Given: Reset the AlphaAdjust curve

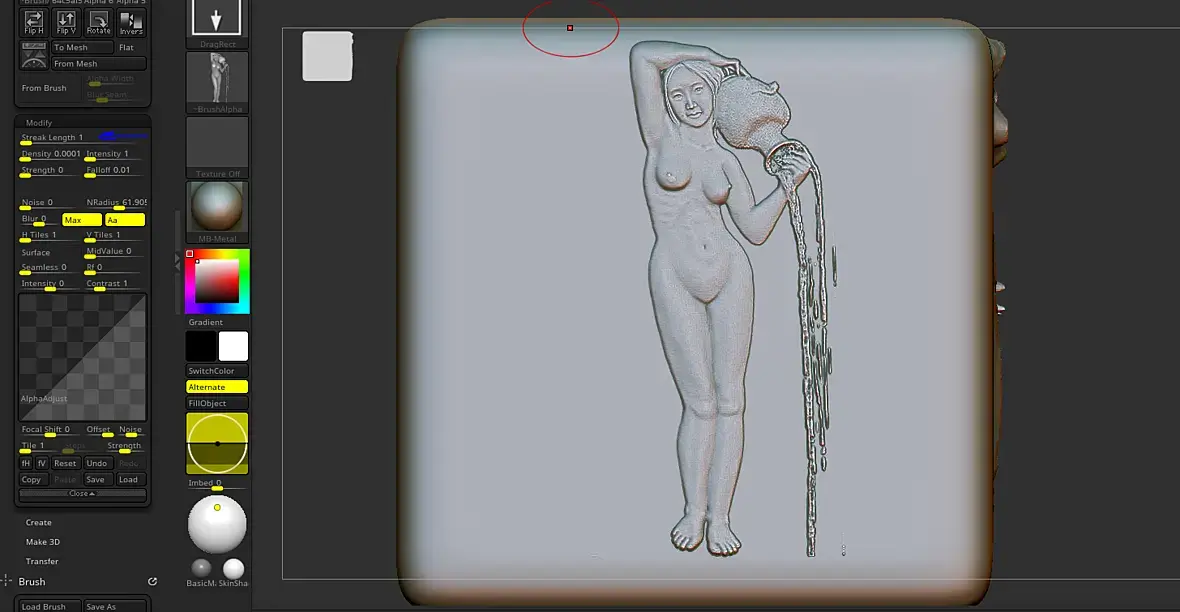Looking at the screenshot, I should (x=65, y=463).
